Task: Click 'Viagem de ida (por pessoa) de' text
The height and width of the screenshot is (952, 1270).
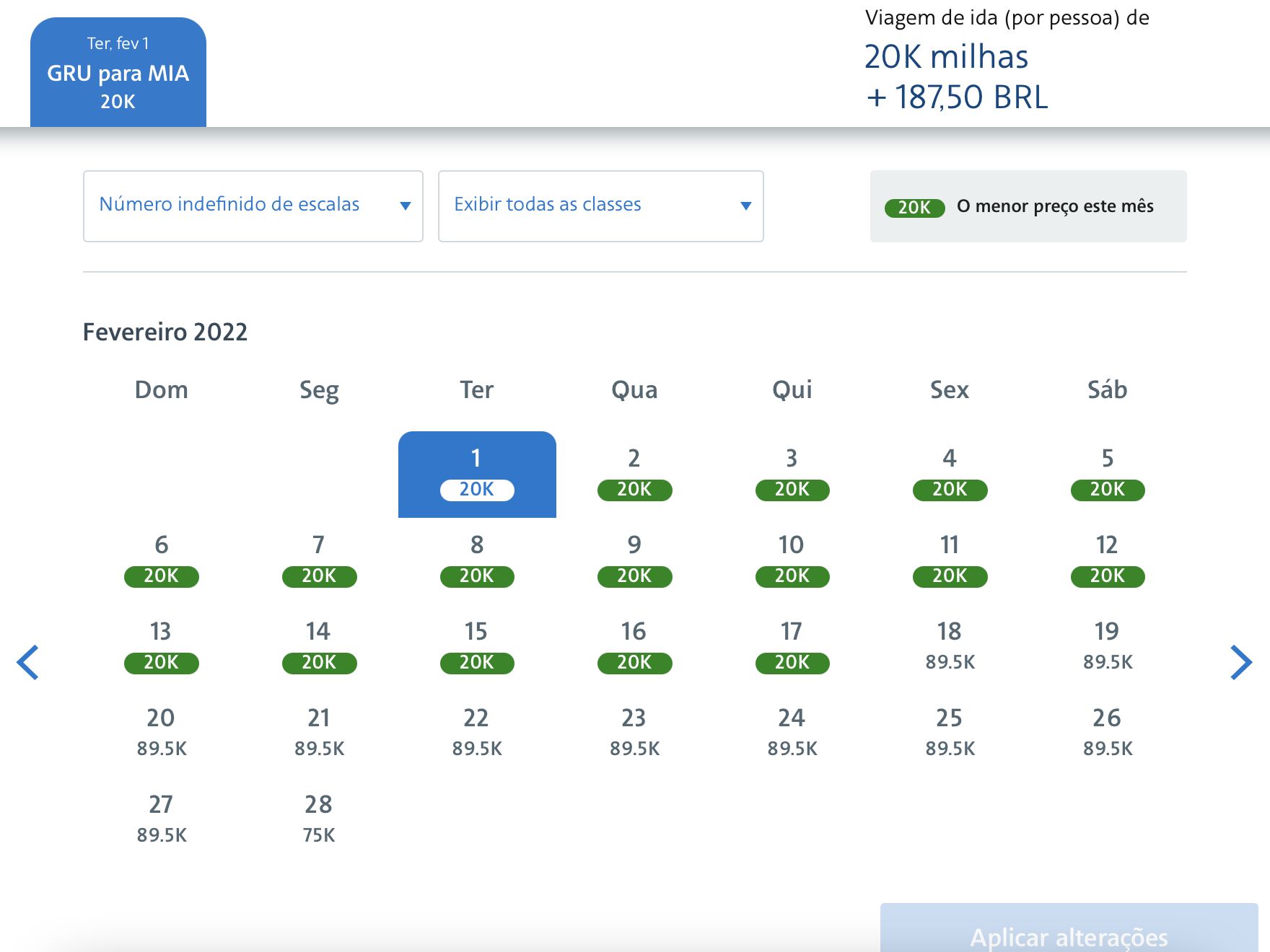Action: pos(1007,17)
